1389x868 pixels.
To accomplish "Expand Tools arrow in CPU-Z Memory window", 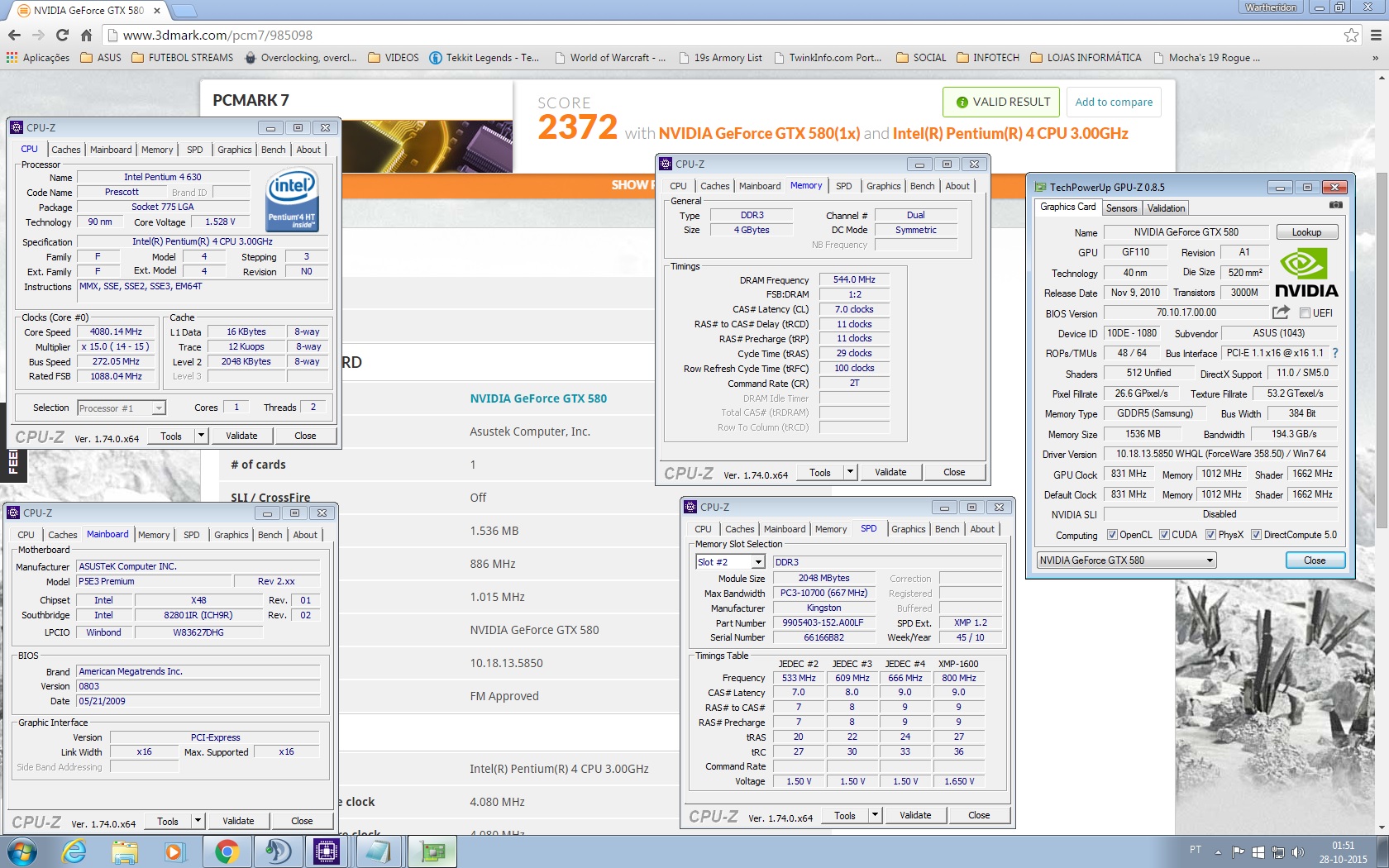I will pos(850,472).
